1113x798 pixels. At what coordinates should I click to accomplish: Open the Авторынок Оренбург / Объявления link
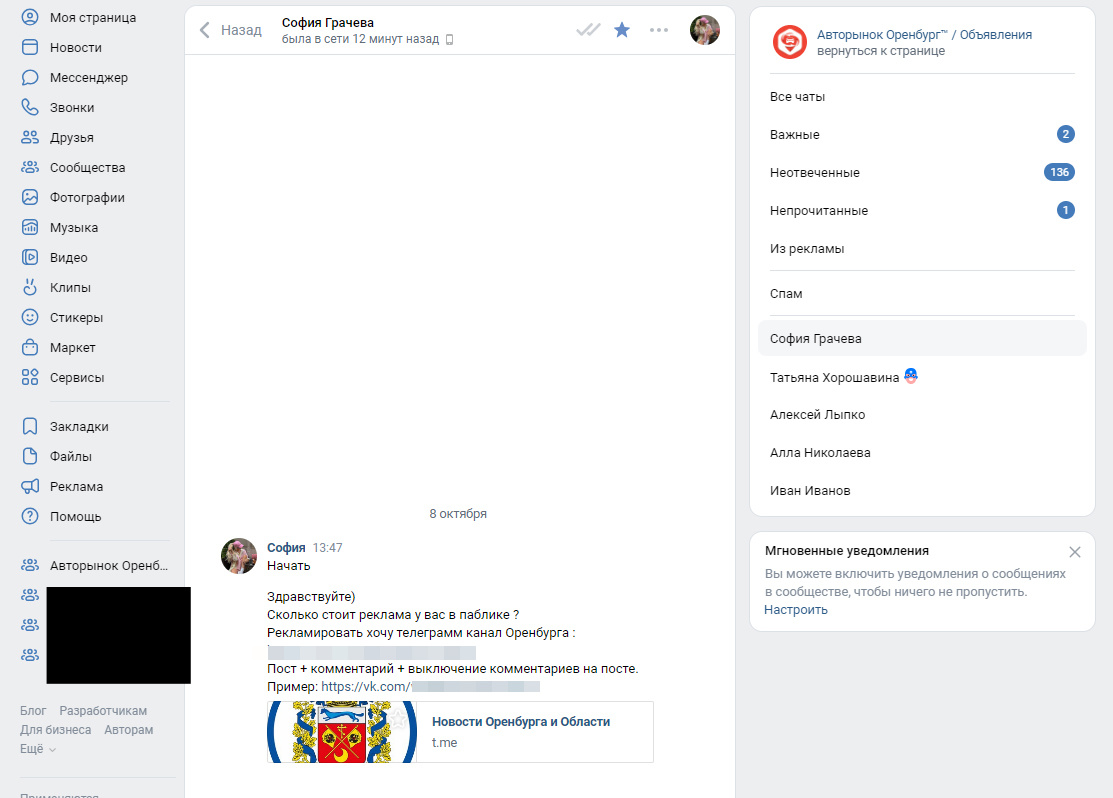click(x=924, y=34)
